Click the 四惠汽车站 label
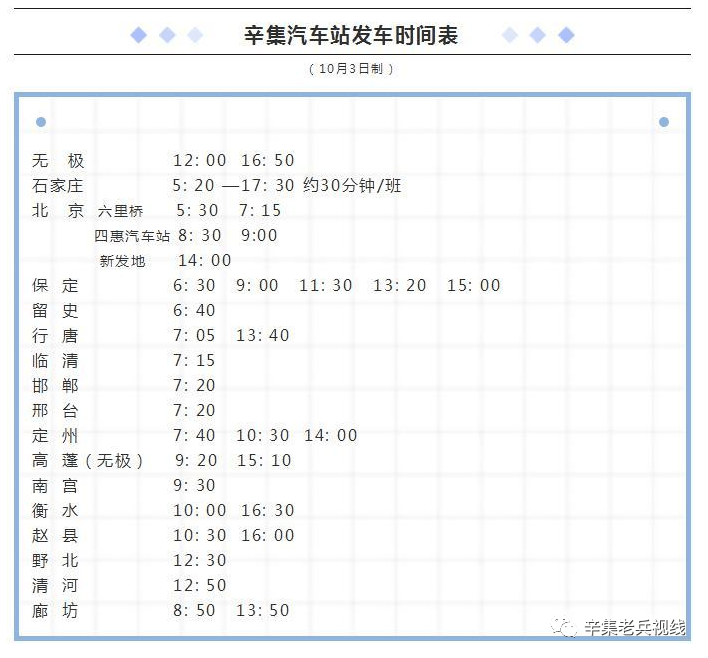The height and width of the screenshot is (658, 708). [132, 236]
